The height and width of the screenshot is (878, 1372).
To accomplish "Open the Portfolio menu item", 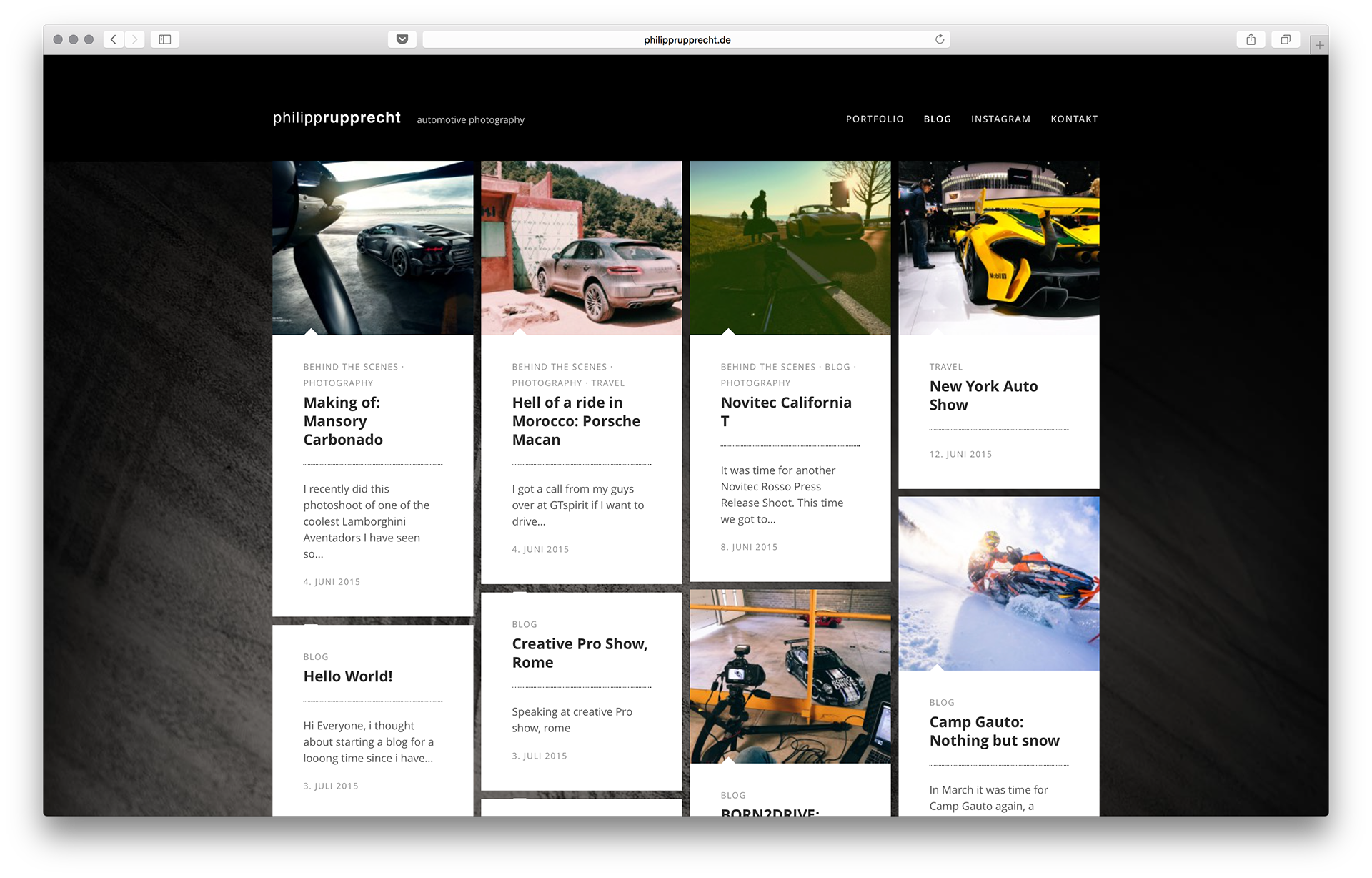I will tap(875, 119).
